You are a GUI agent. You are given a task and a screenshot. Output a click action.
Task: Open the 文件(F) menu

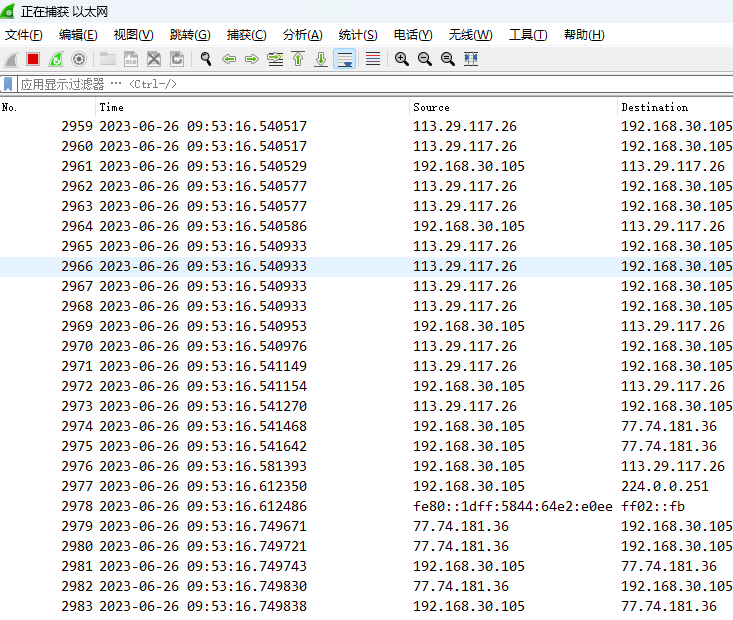point(23,35)
